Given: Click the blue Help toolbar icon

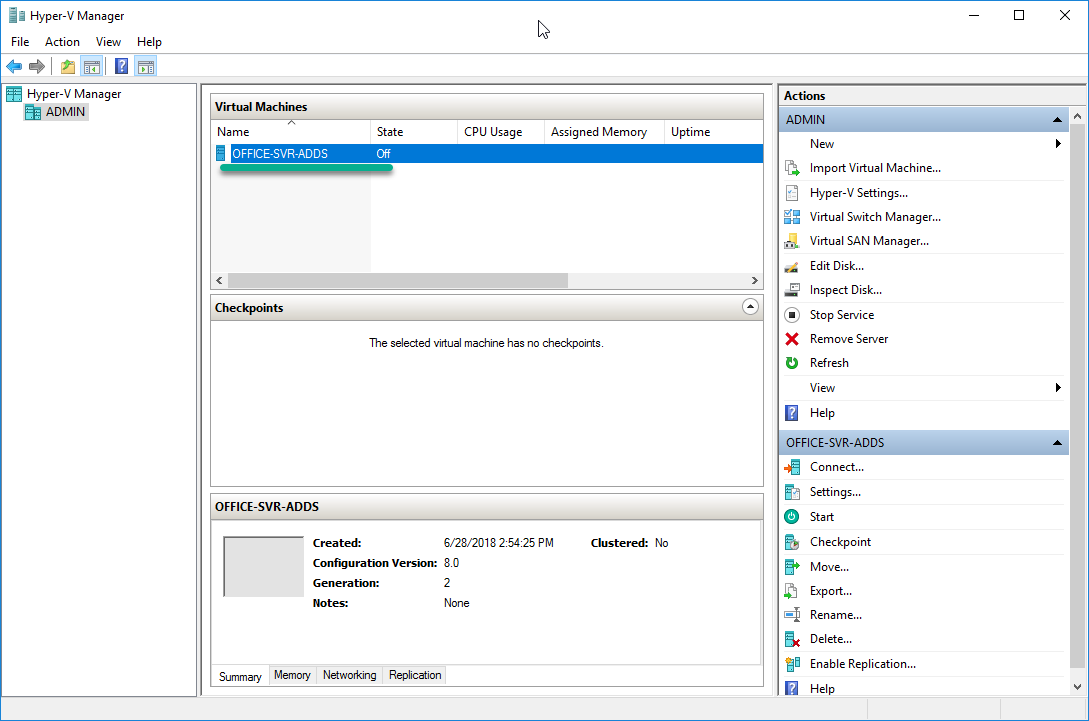Looking at the screenshot, I should [122, 67].
